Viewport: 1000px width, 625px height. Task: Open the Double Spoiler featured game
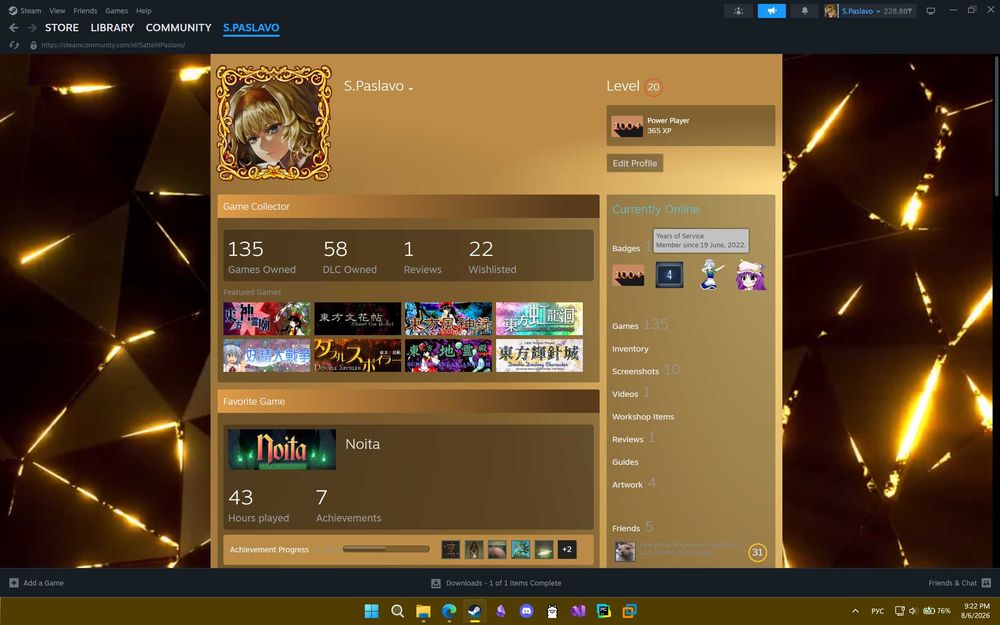tap(357, 355)
